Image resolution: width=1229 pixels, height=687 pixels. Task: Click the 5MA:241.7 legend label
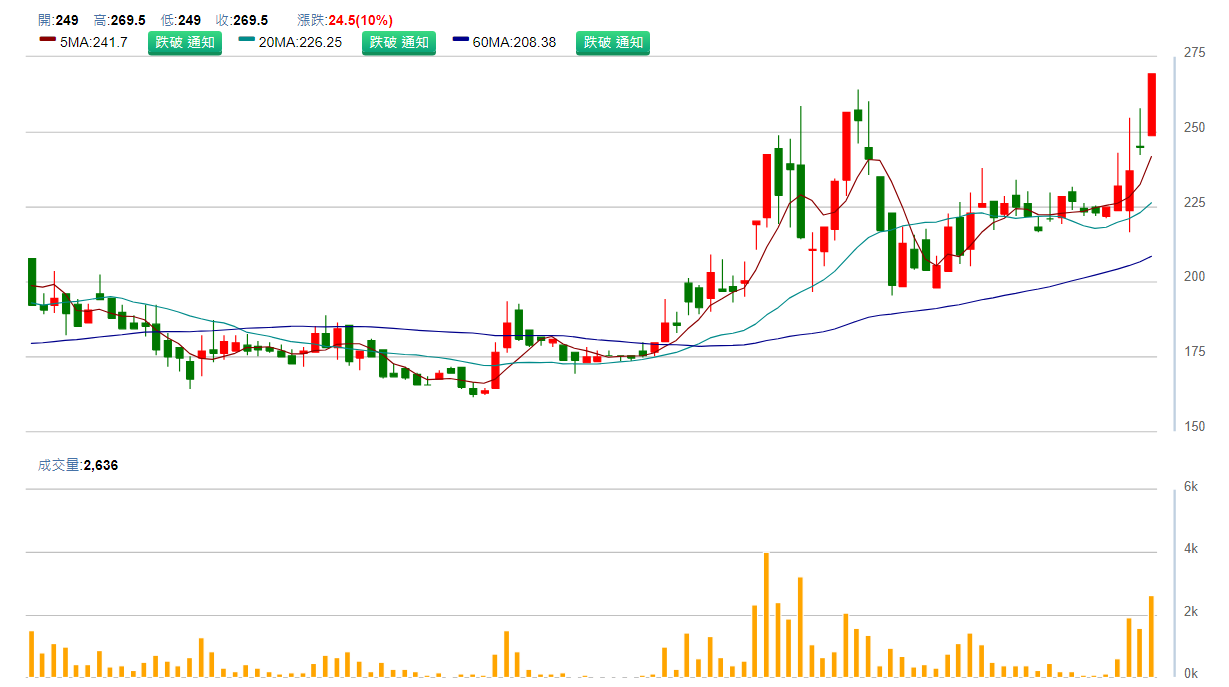point(94,42)
